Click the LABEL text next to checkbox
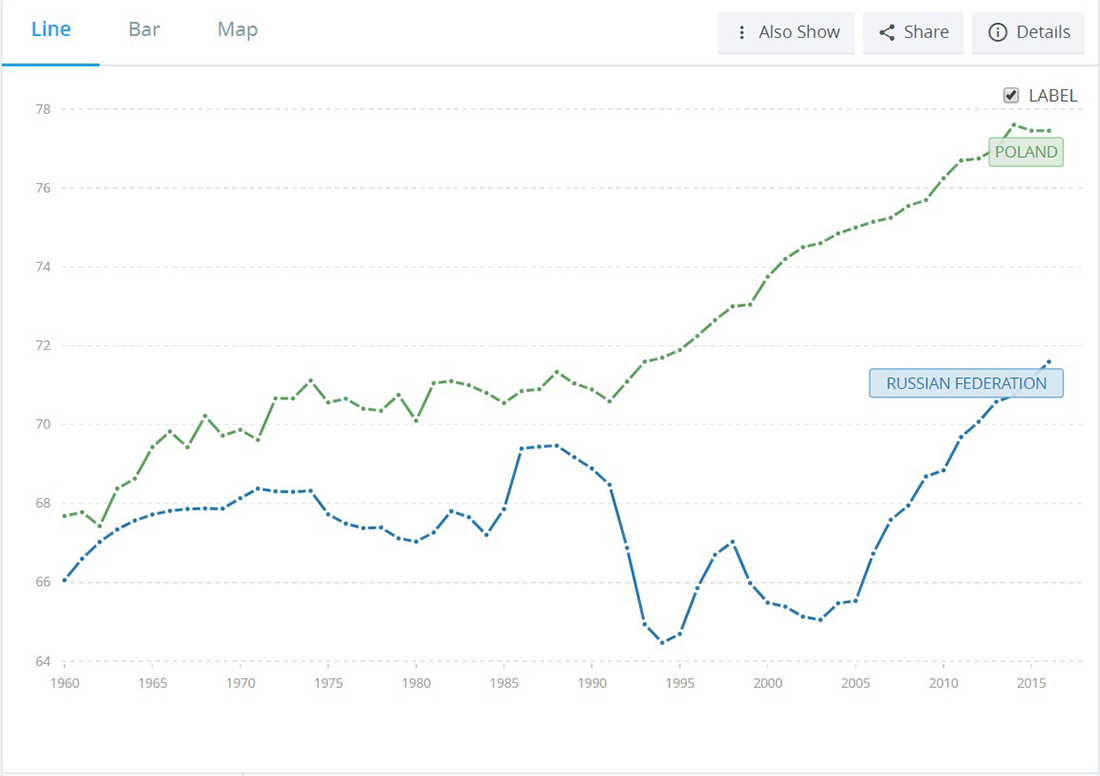 coord(1052,96)
